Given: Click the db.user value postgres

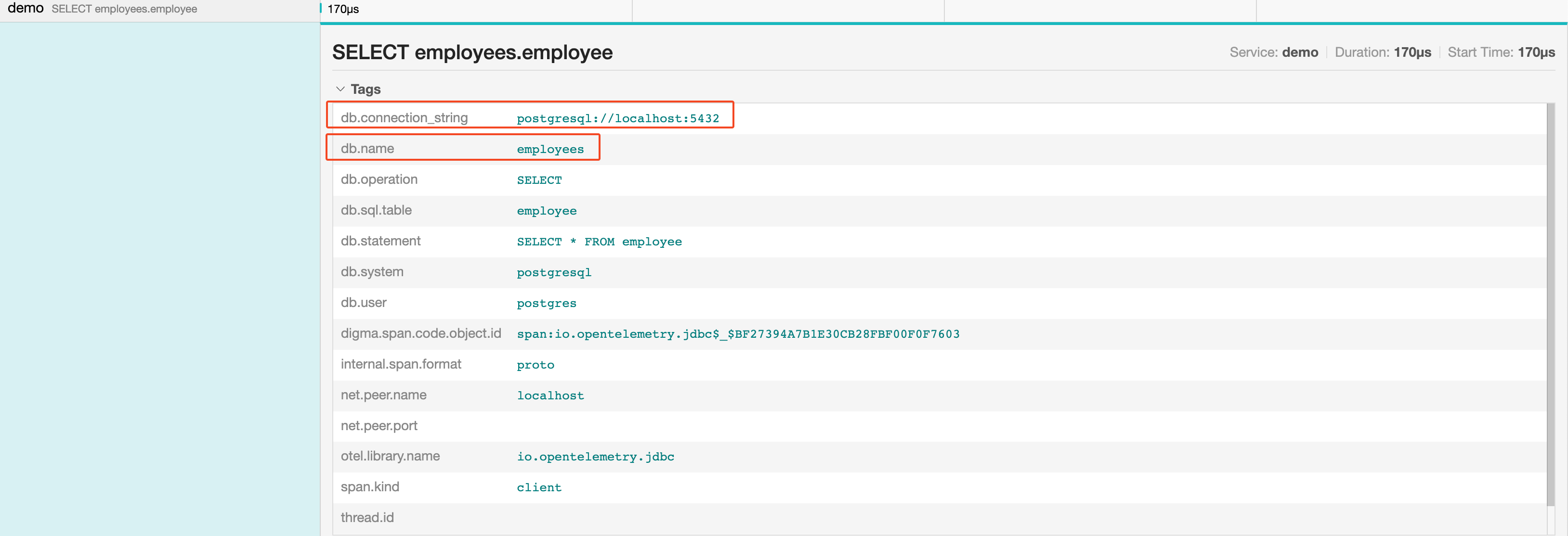Looking at the screenshot, I should click(x=546, y=303).
